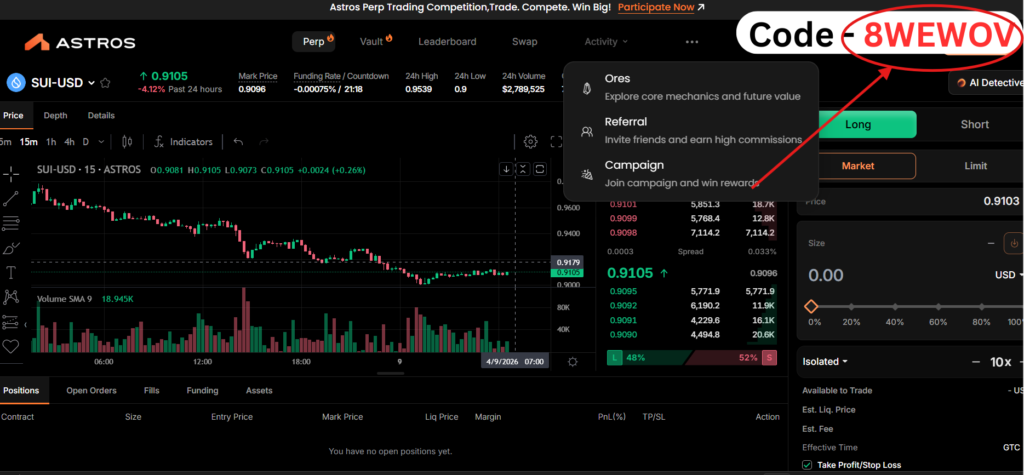Screen dimensions: 1024x475
Task: Open the Swap page
Action: click(x=524, y=42)
